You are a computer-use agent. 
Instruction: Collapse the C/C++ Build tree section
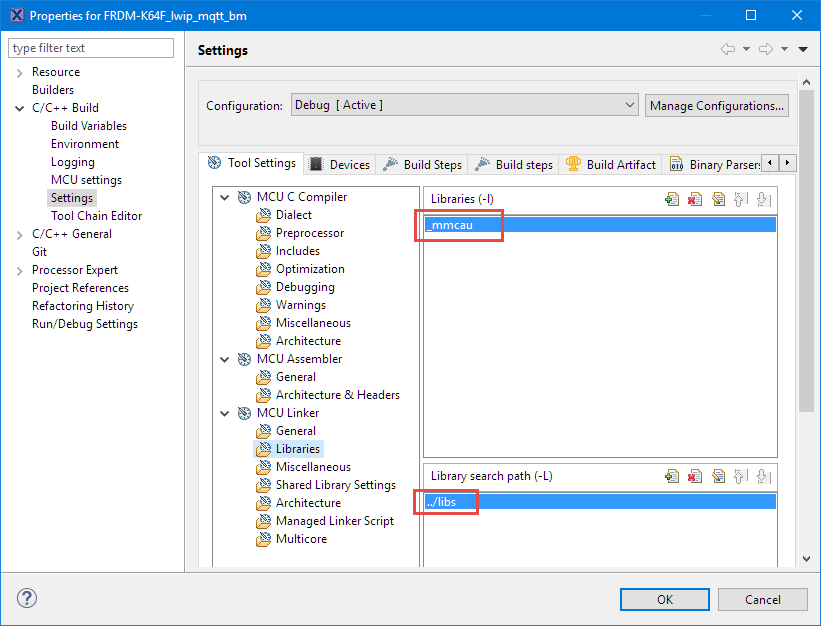(x=20, y=107)
